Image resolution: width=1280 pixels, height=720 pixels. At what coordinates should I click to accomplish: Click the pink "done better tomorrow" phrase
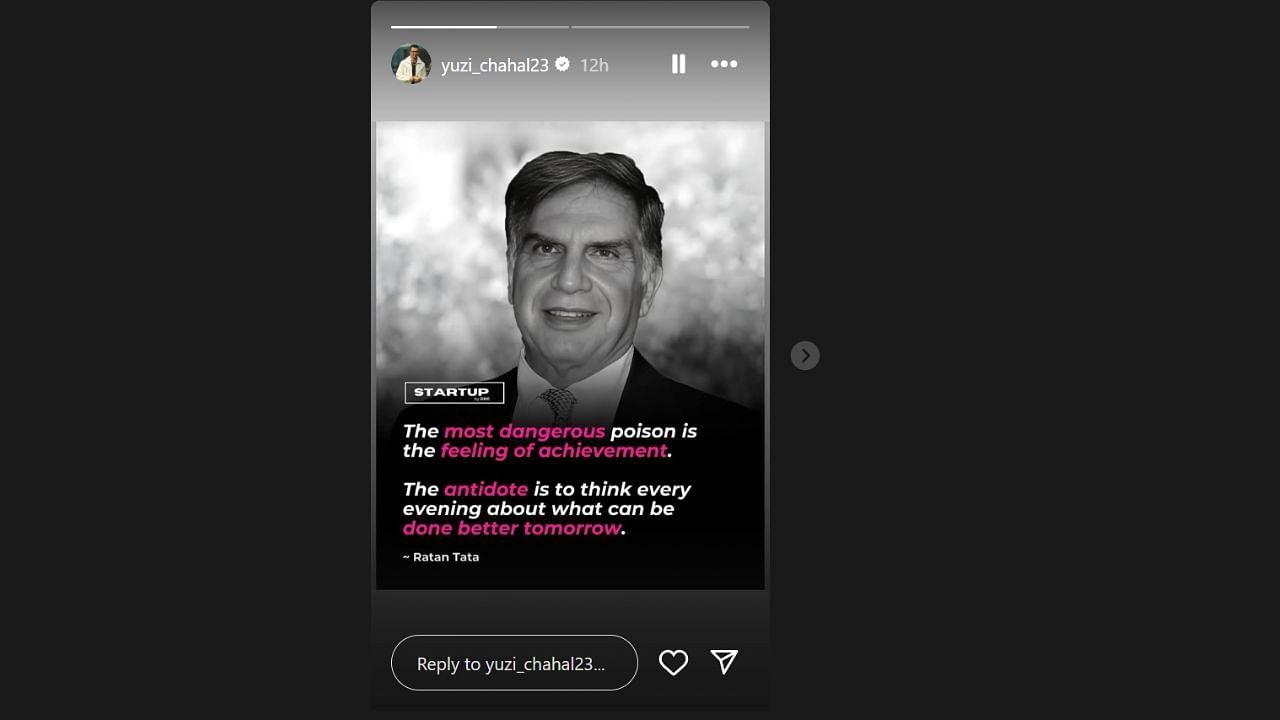tap(512, 528)
